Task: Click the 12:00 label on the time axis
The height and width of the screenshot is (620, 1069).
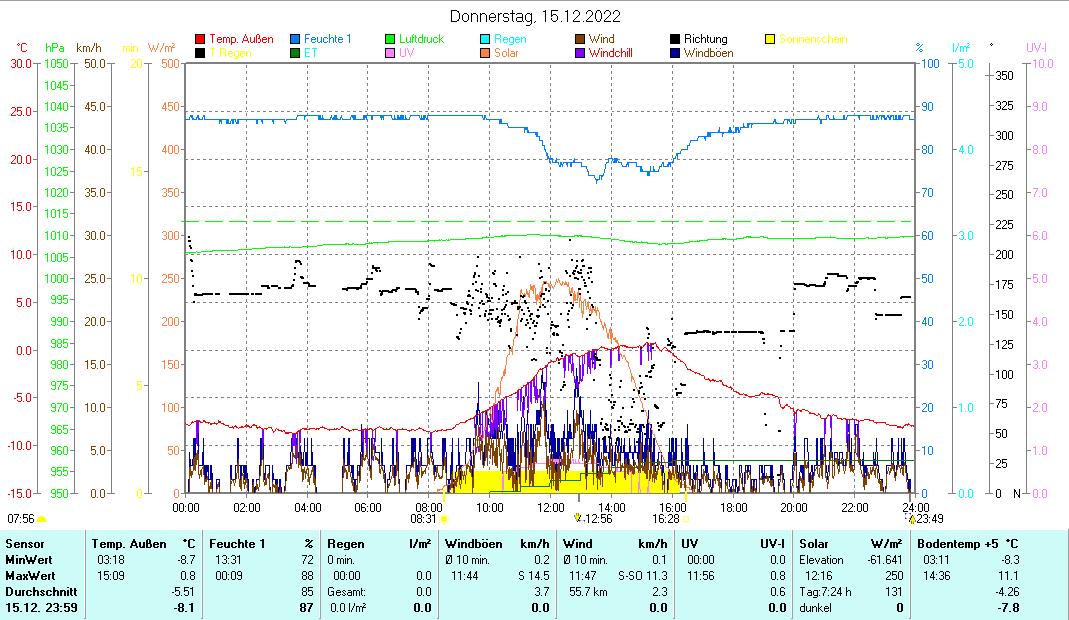Action: tap(550, 507)
